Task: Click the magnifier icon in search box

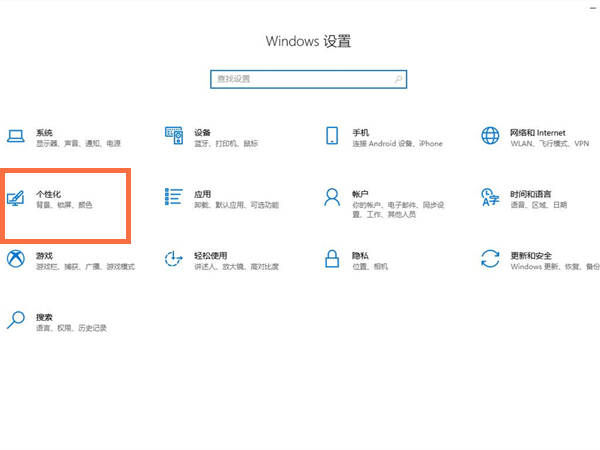Action: tap(398, 79)
